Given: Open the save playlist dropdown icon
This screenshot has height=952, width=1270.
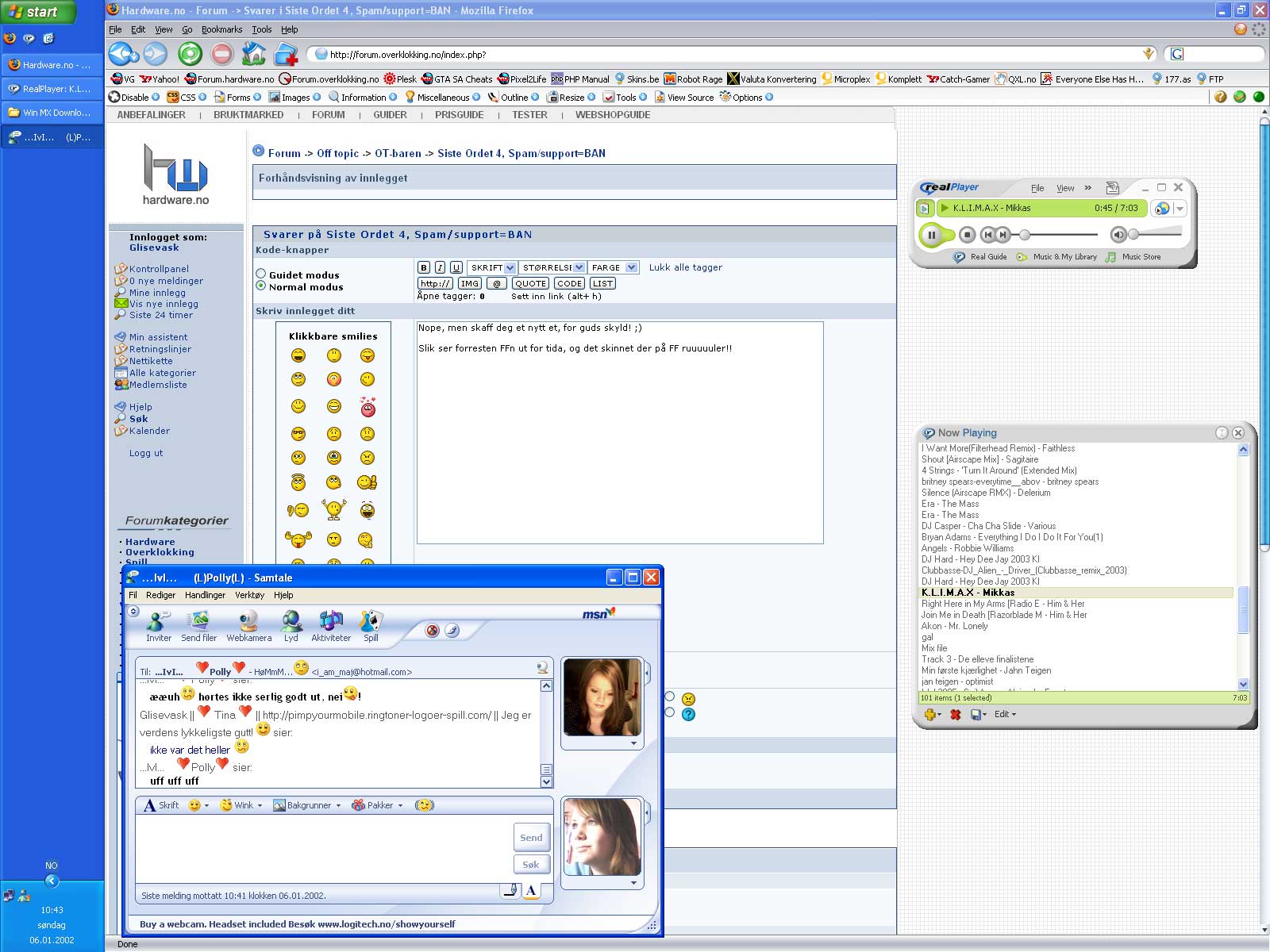Looking at the screenshot, I should pyautogui.click(x=979, y=715).
